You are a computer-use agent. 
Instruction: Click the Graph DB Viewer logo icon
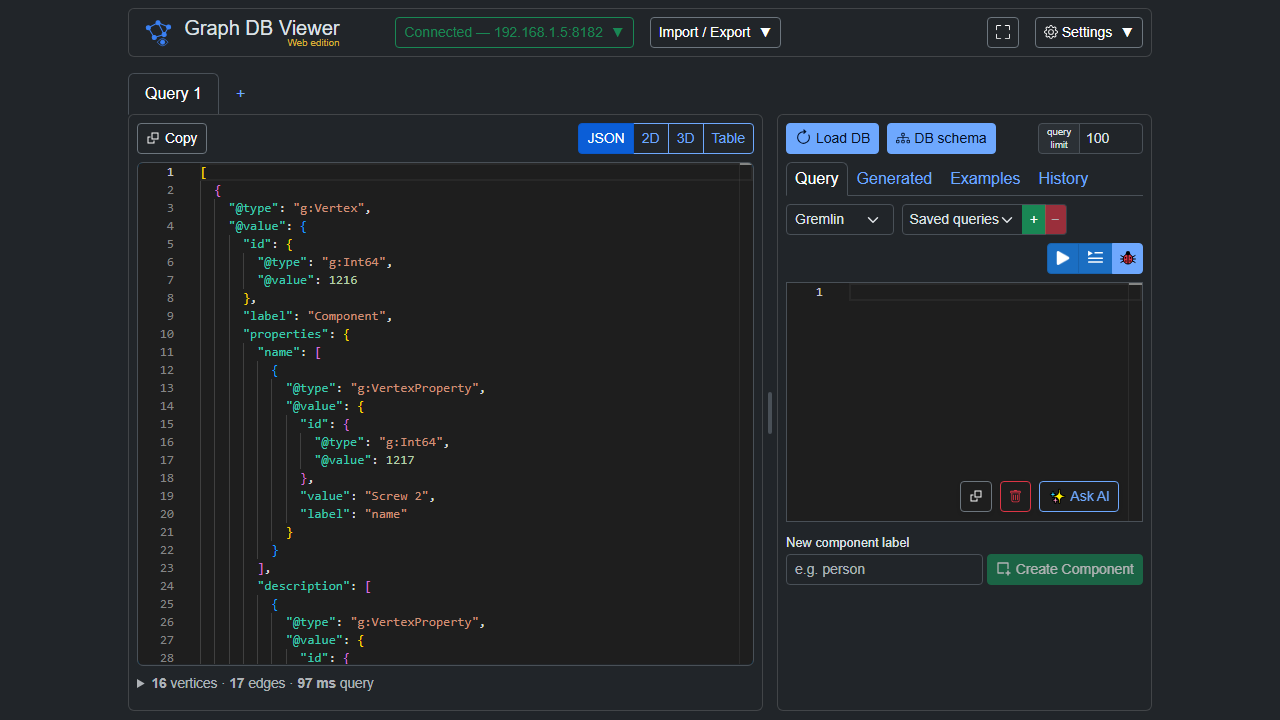point(159,32)
